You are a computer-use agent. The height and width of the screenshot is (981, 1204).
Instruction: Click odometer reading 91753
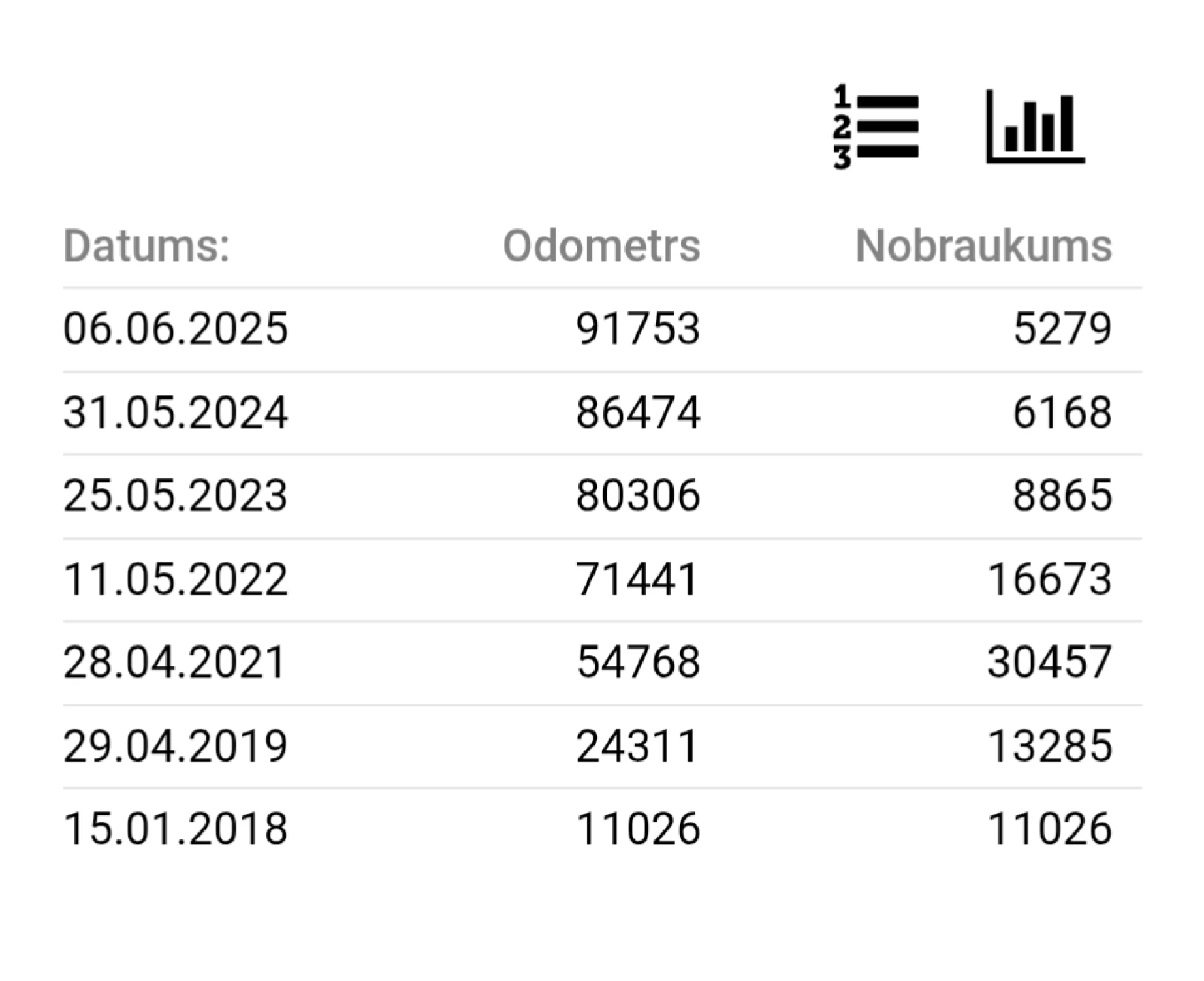click(638, 329)
